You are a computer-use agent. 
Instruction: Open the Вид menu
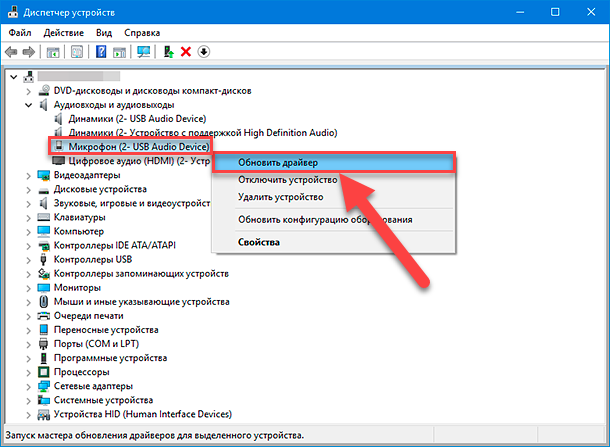[x=104, y=33]
